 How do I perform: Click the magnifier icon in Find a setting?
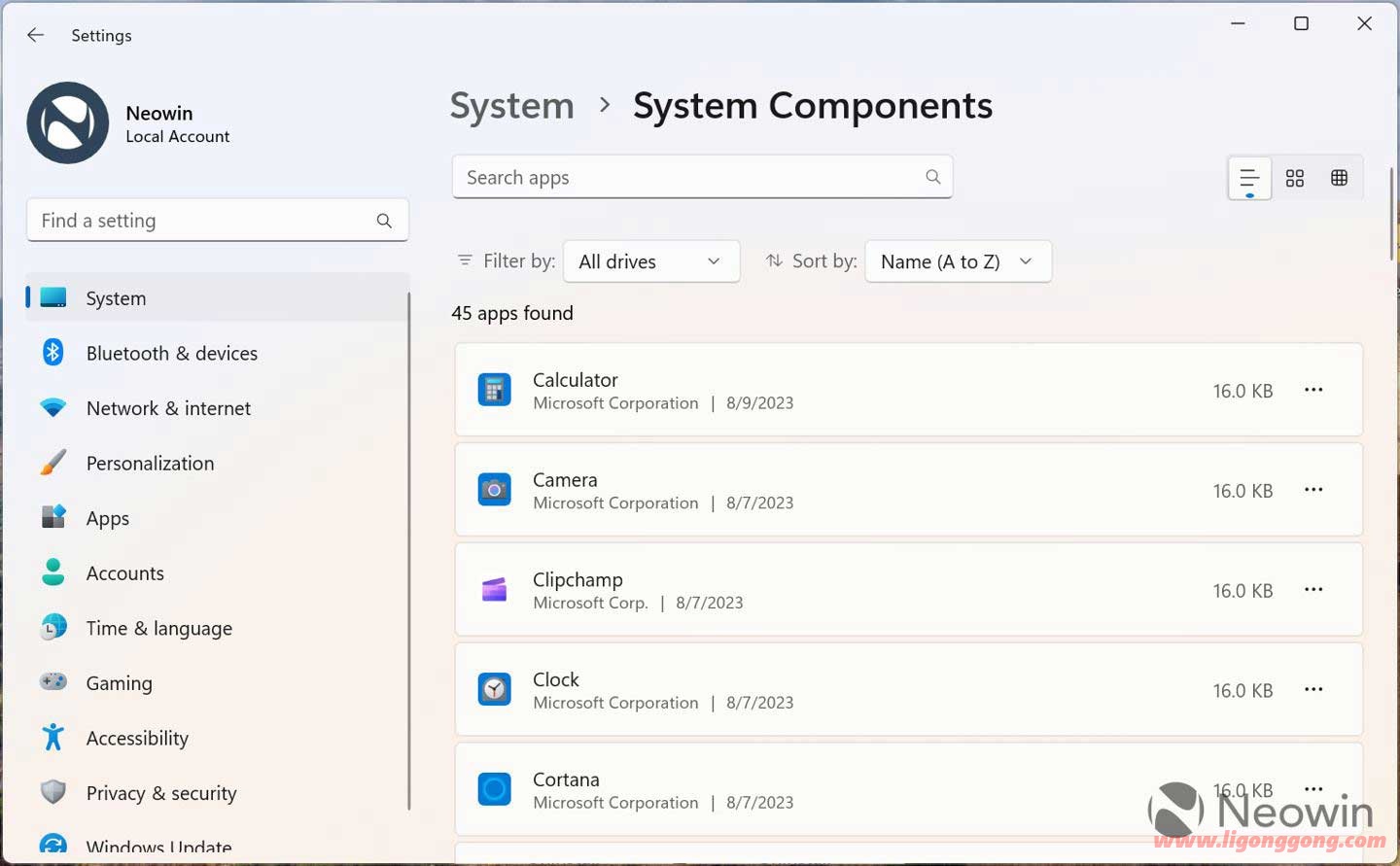[x=384, y=221]
